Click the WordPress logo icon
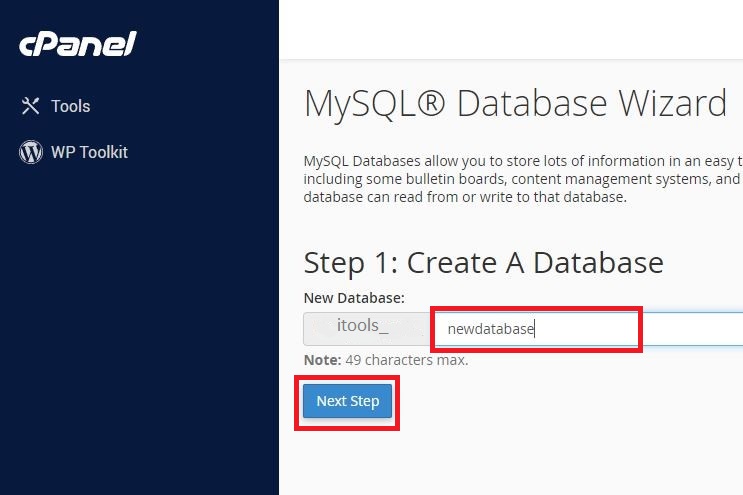This screenshot has height=495, width=743. [31, 152]
